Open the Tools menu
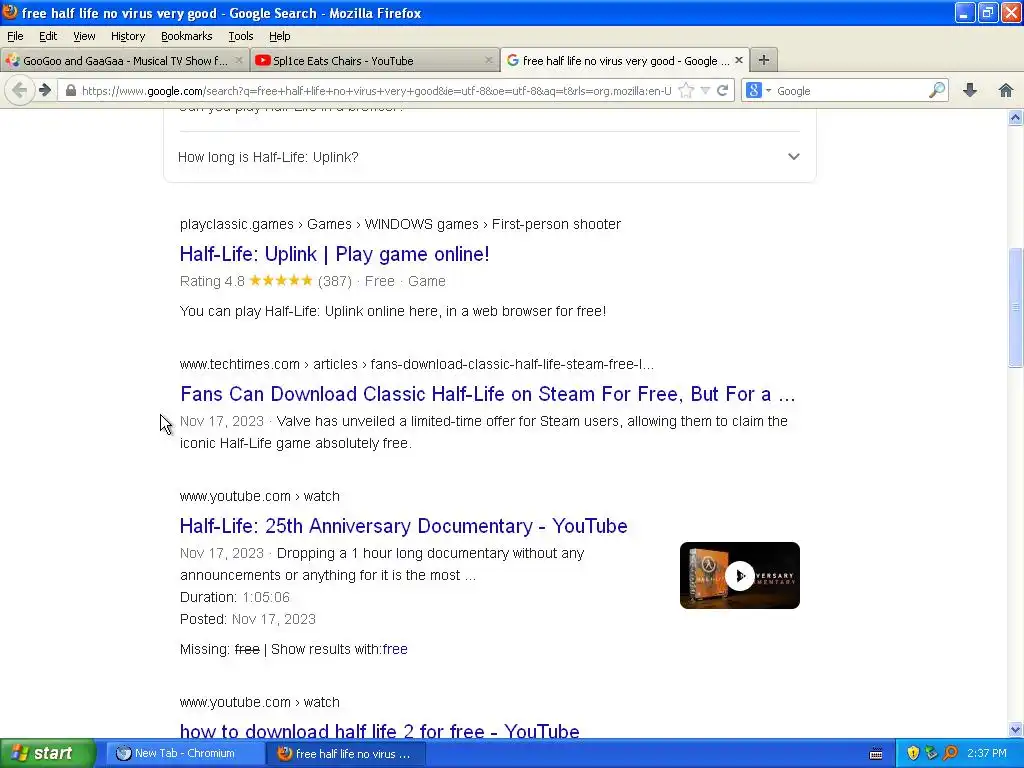 pos(240,36)
